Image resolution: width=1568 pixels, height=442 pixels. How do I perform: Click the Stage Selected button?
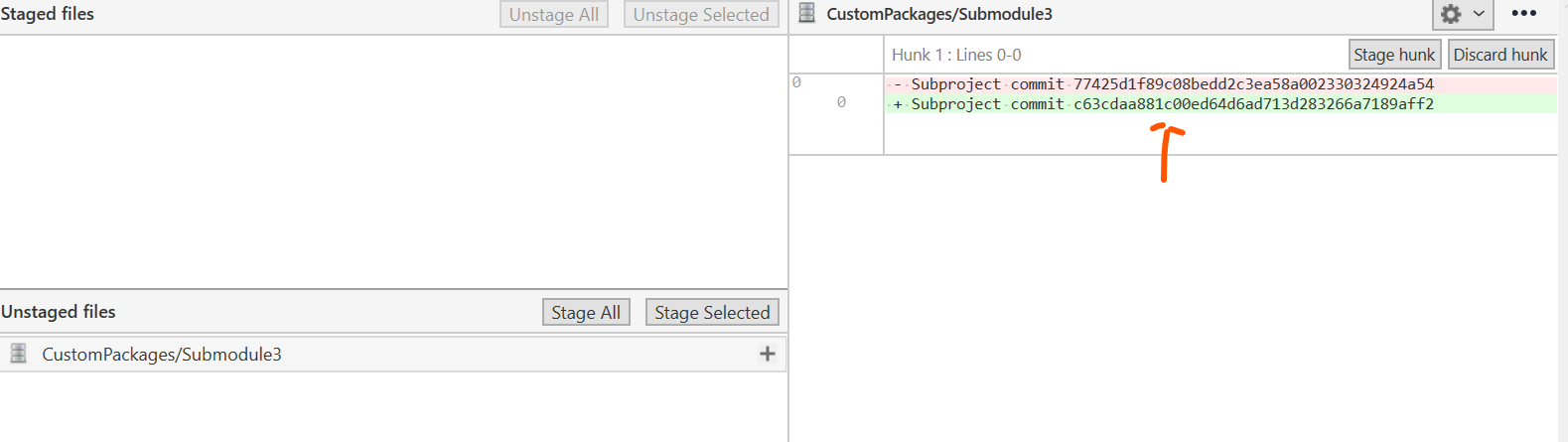[712, 312]
